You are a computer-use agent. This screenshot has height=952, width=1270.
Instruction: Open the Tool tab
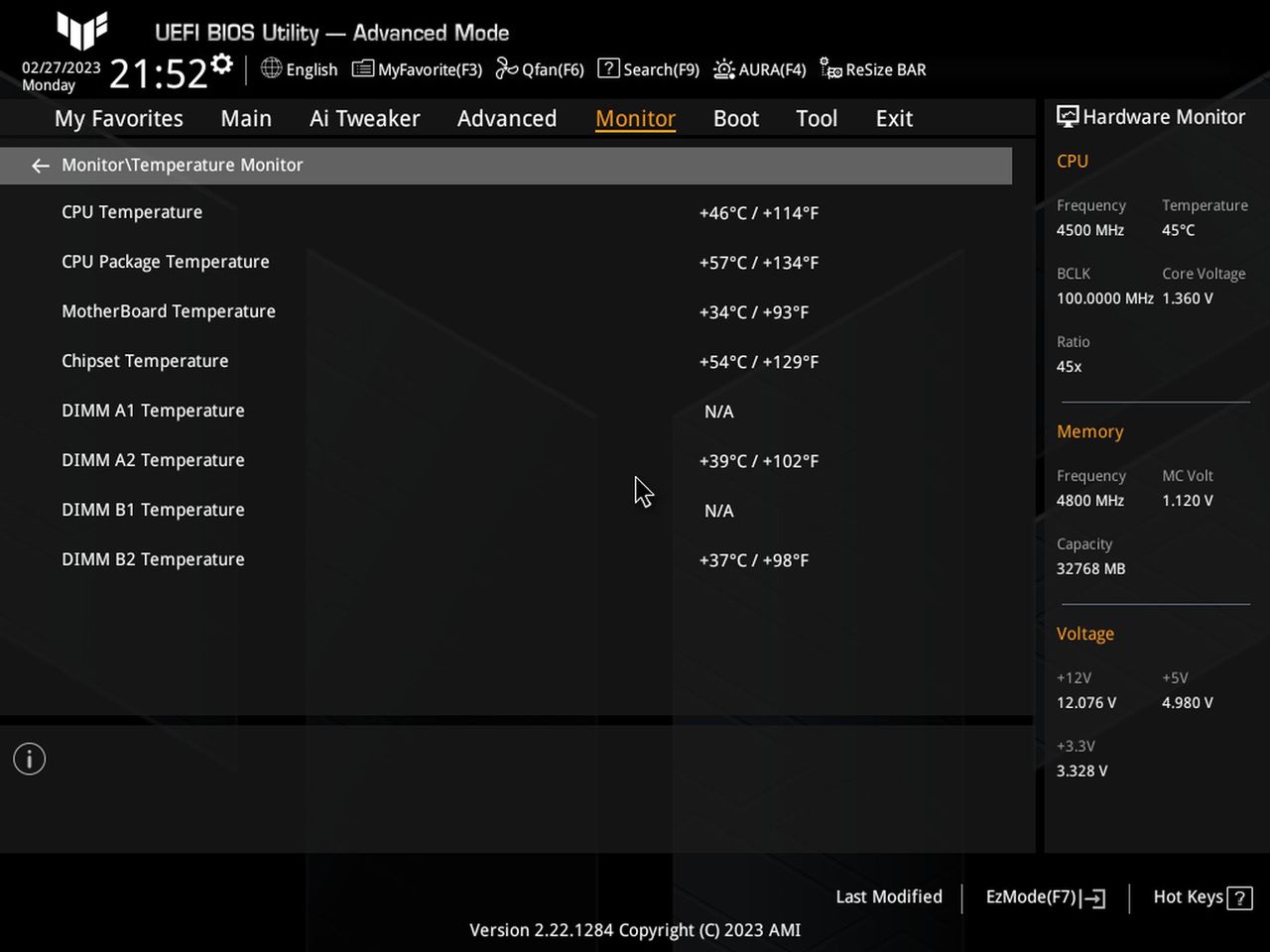[817, 119]
